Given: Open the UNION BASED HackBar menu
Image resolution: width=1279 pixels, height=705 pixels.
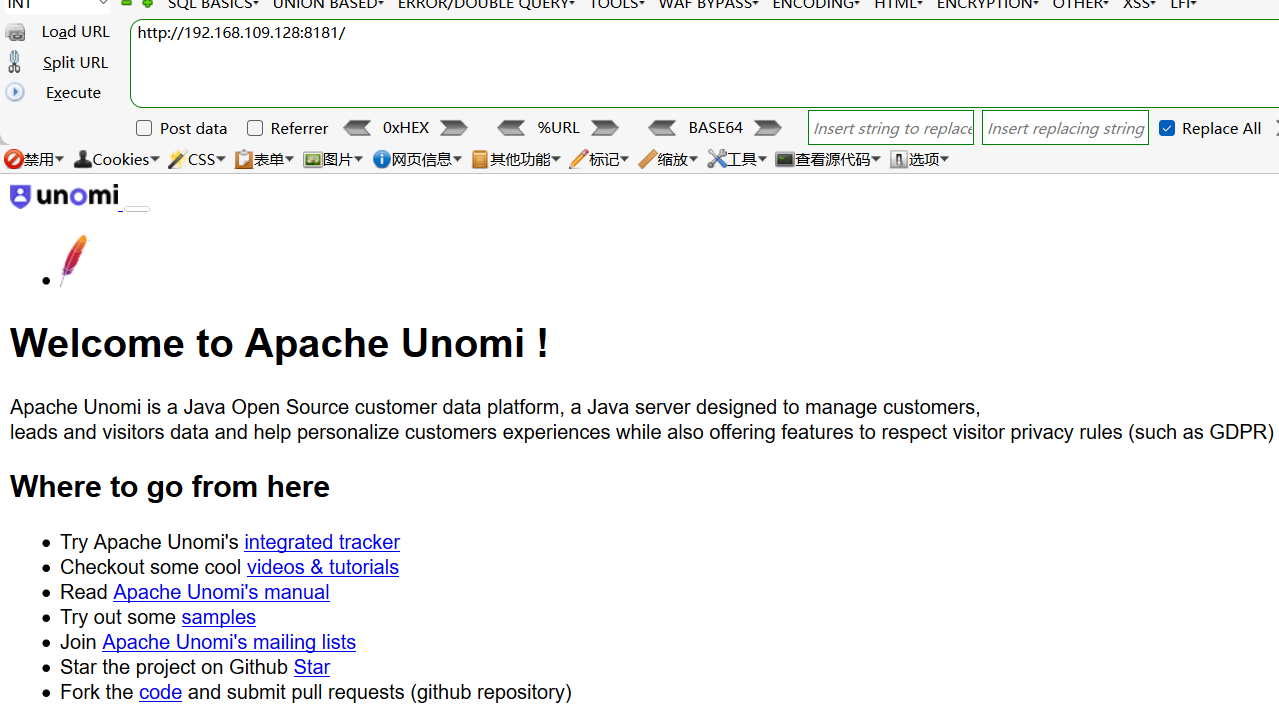Looking at the screenshot, I should [x=328, y=5].
